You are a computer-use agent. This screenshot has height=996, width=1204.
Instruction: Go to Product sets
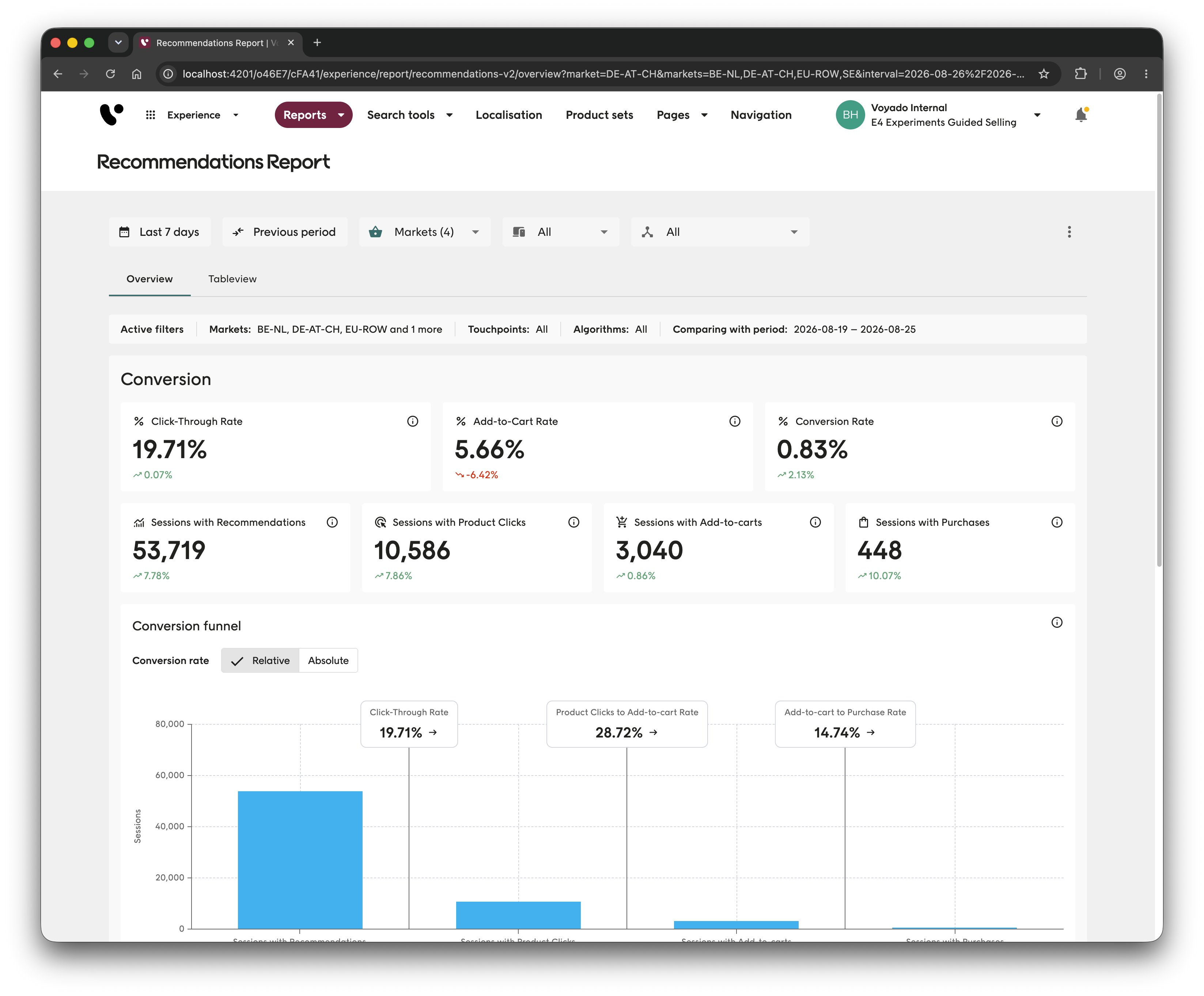click(x=599, y=115)
